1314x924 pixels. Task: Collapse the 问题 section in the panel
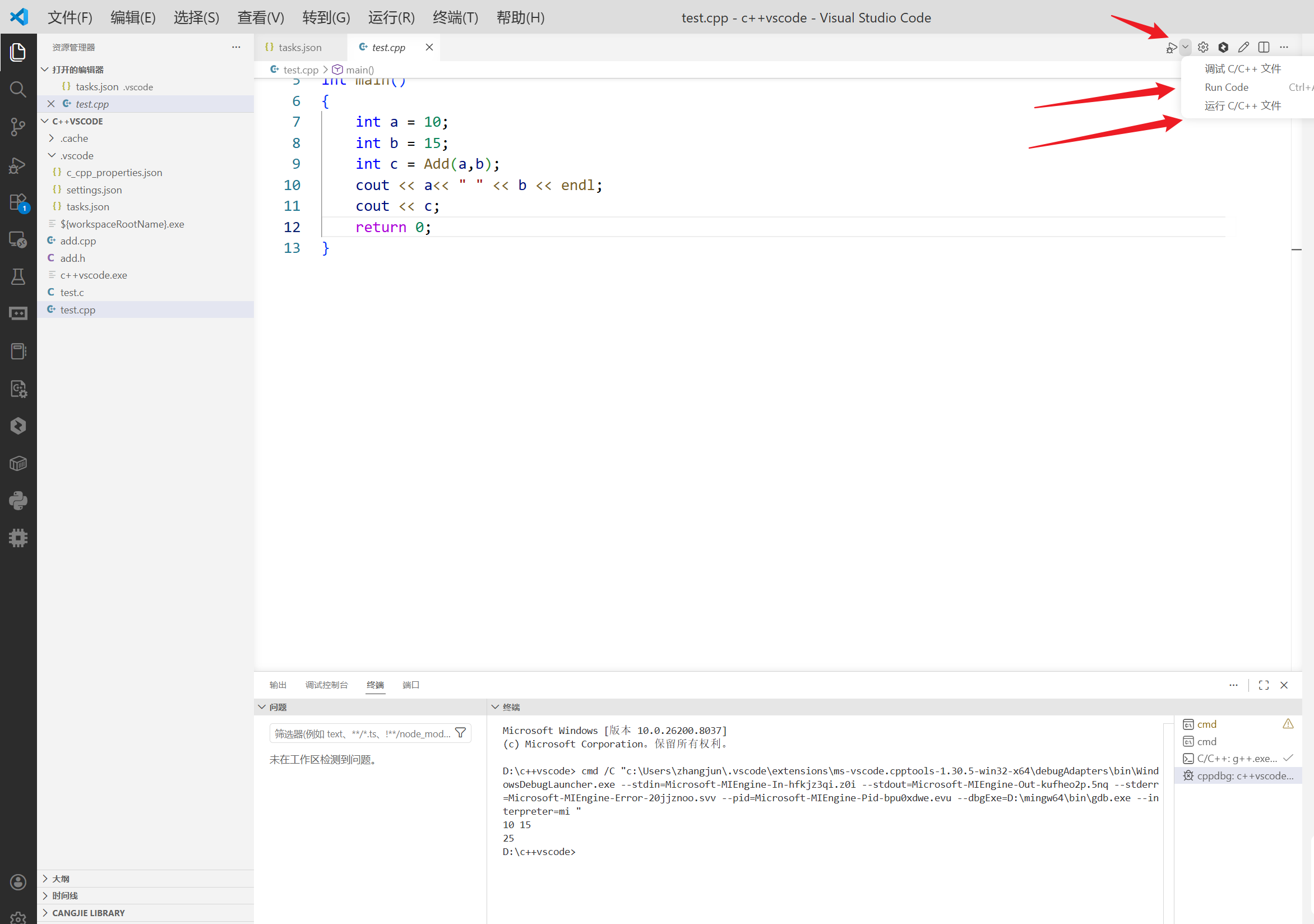262,707
